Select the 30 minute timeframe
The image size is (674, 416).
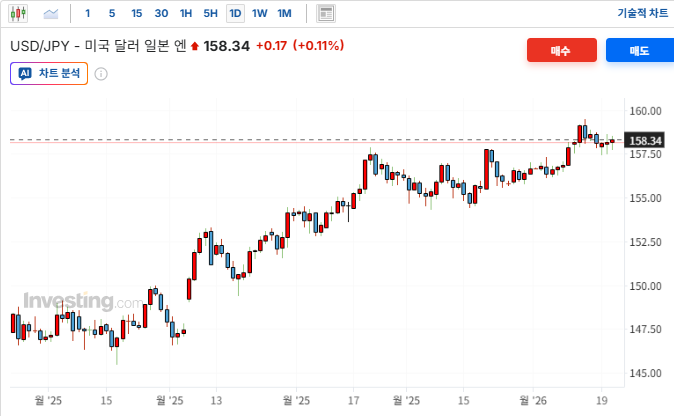tap(161, 13)
